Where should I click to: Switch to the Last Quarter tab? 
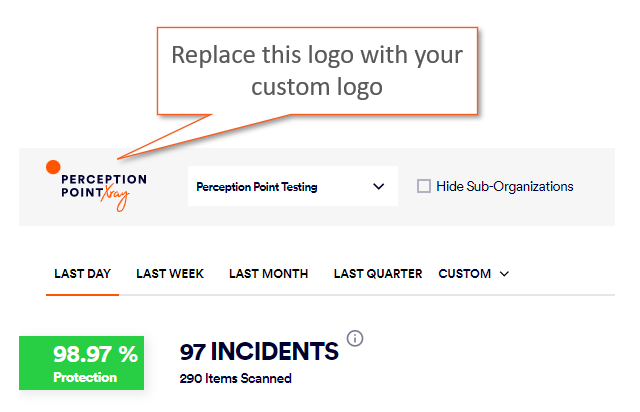[378, 273]
